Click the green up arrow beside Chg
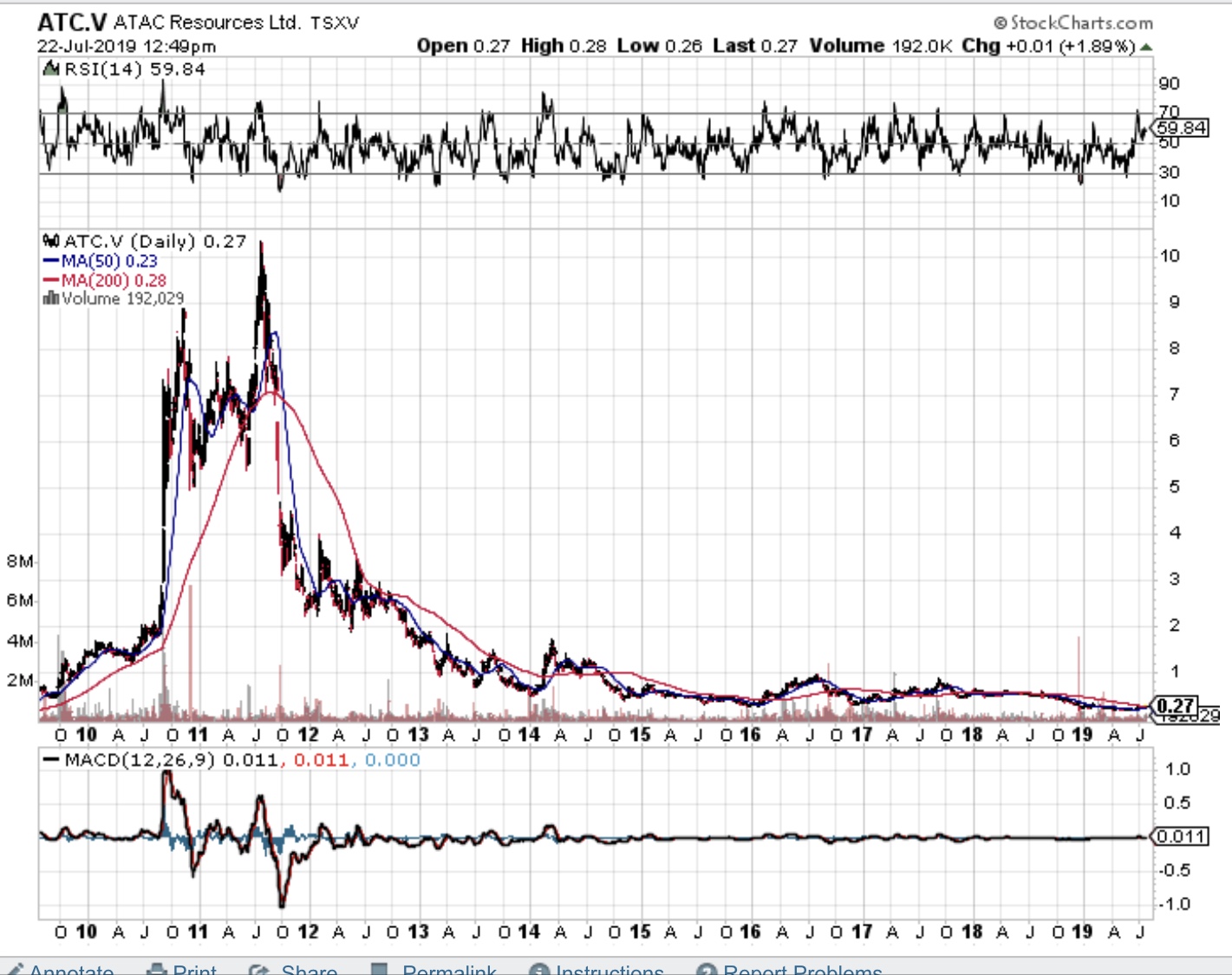The image size is (1232, 975). point(1146,47)
